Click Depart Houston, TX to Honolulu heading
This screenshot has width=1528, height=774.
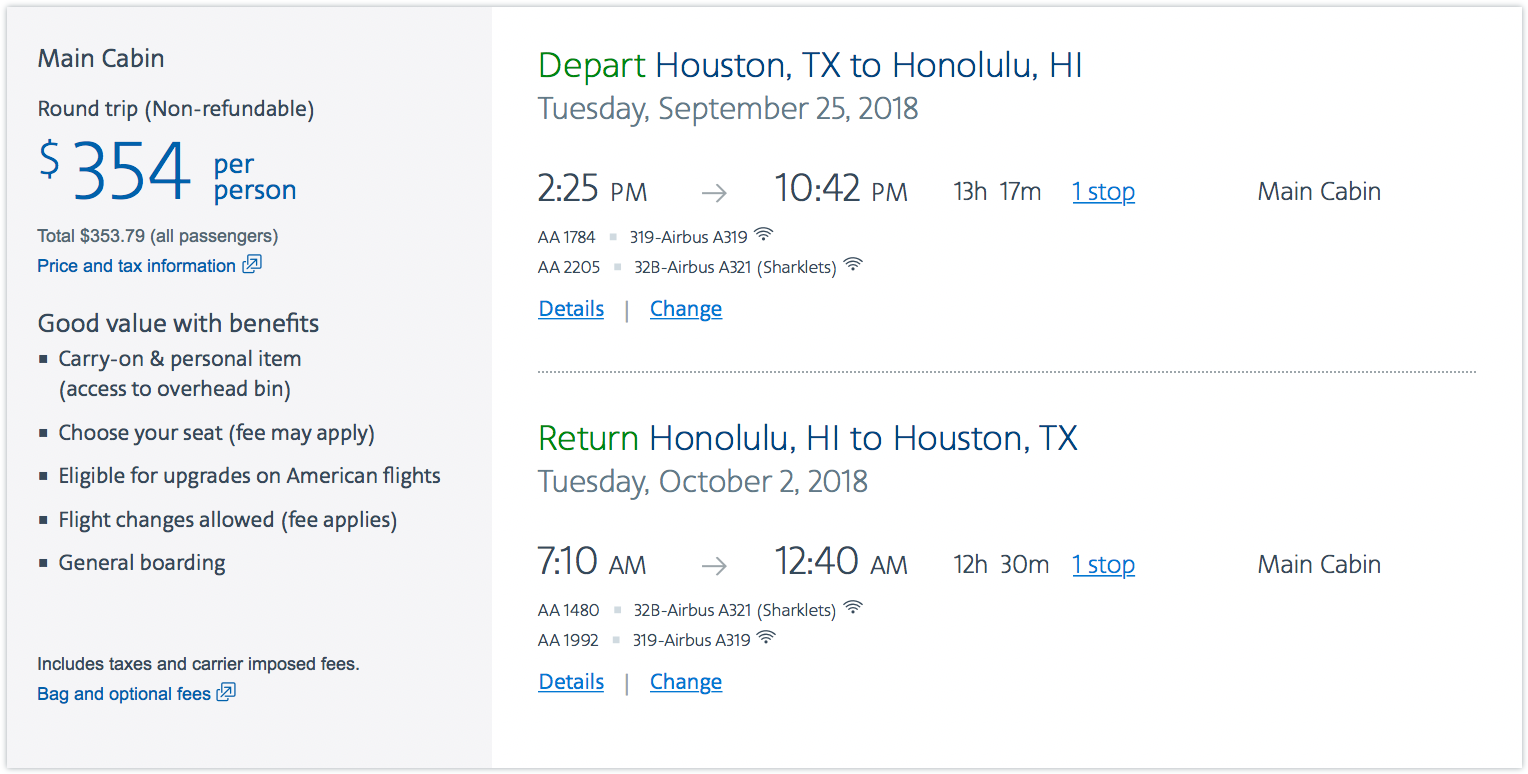[810, 66]
